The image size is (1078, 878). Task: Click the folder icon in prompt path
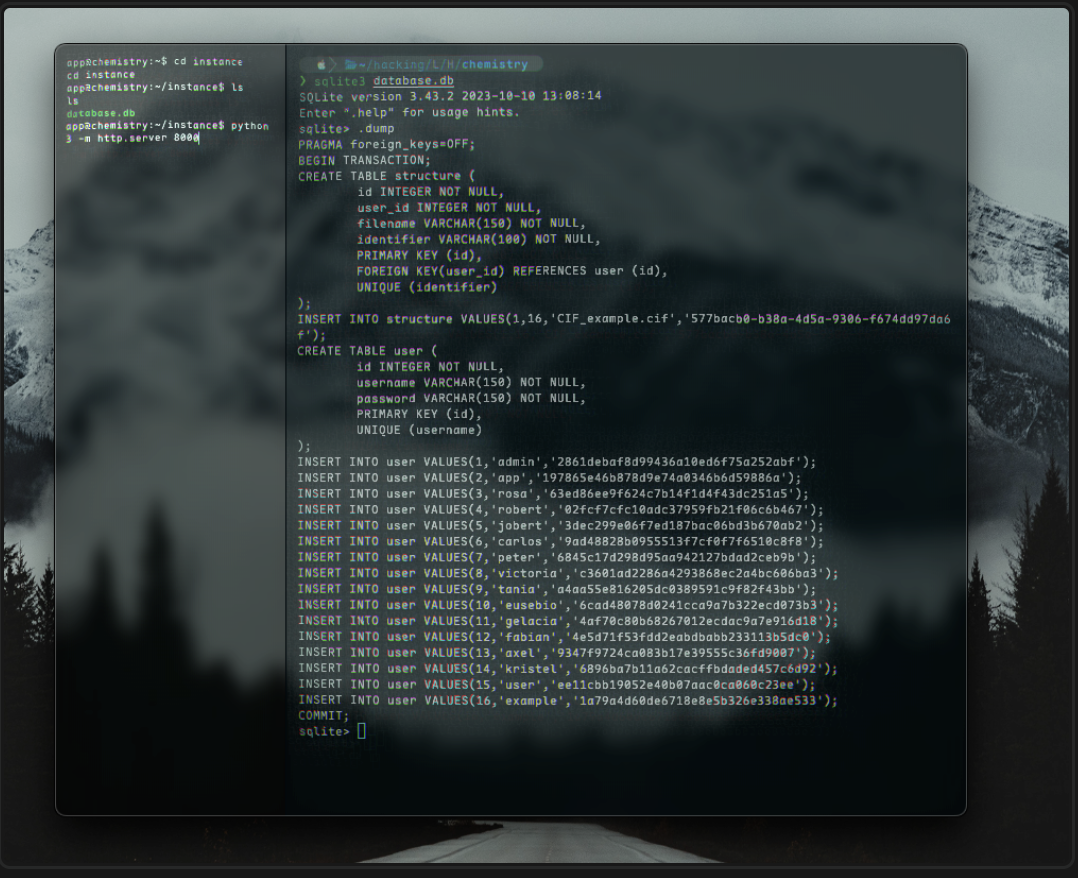[350, 65]
